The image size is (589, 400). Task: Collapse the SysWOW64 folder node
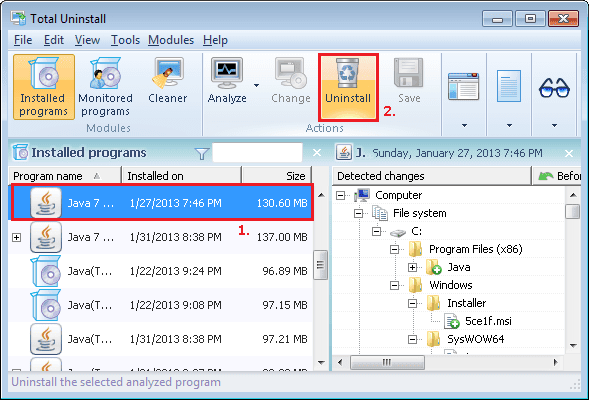tap(412, 340)
